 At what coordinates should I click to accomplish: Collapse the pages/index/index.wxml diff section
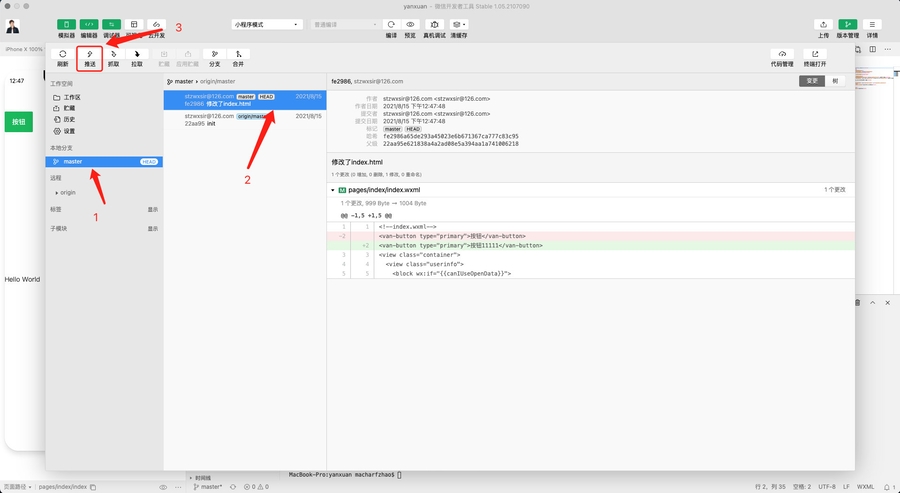(x=332, y=189)
